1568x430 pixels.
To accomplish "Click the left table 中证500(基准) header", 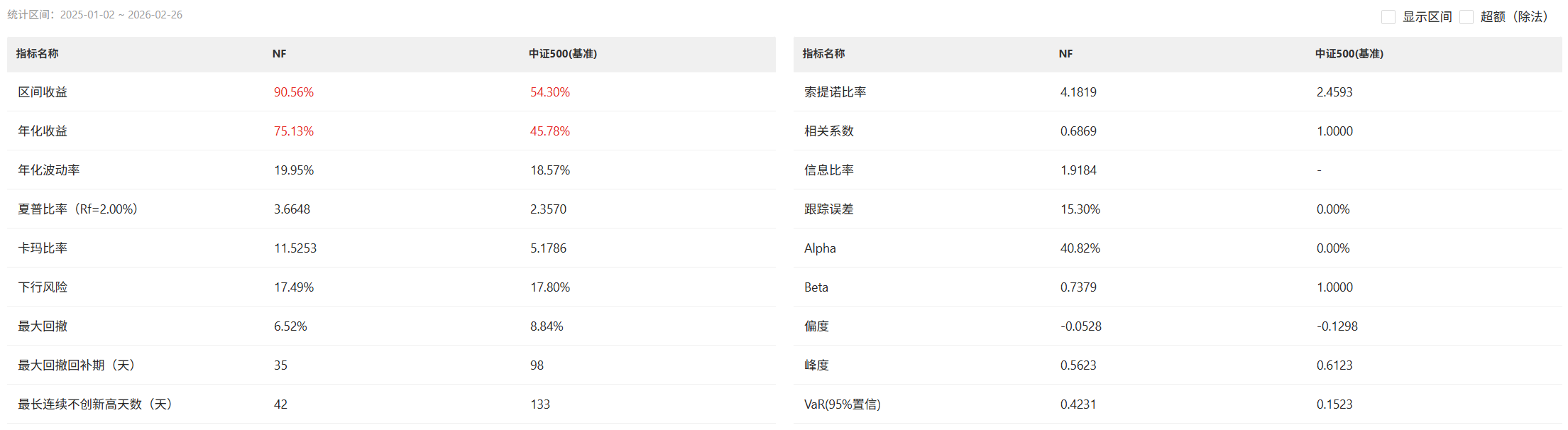I will click(562, 54).
